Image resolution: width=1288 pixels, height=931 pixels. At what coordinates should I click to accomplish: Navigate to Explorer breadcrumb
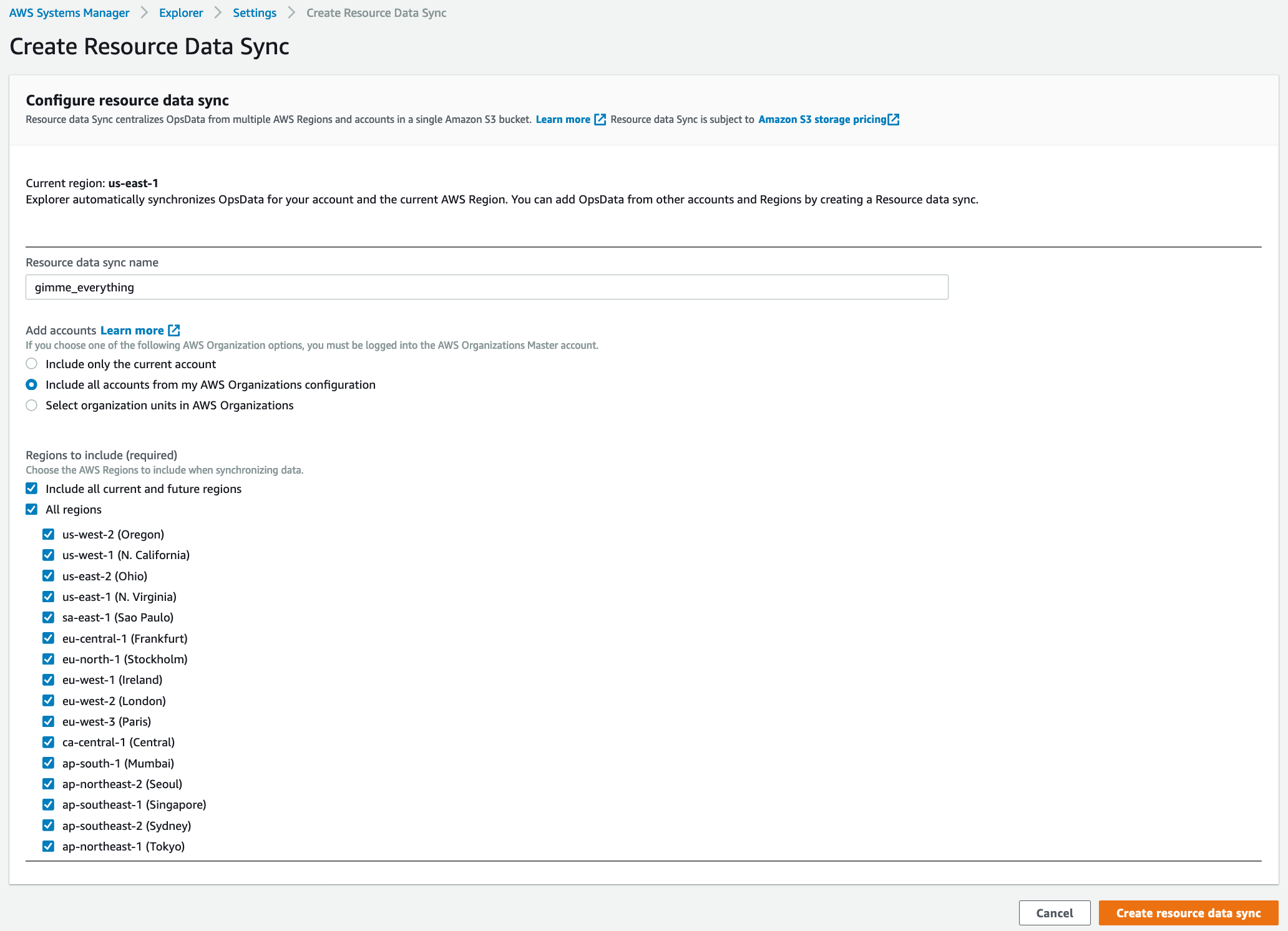tap(181, 12)
